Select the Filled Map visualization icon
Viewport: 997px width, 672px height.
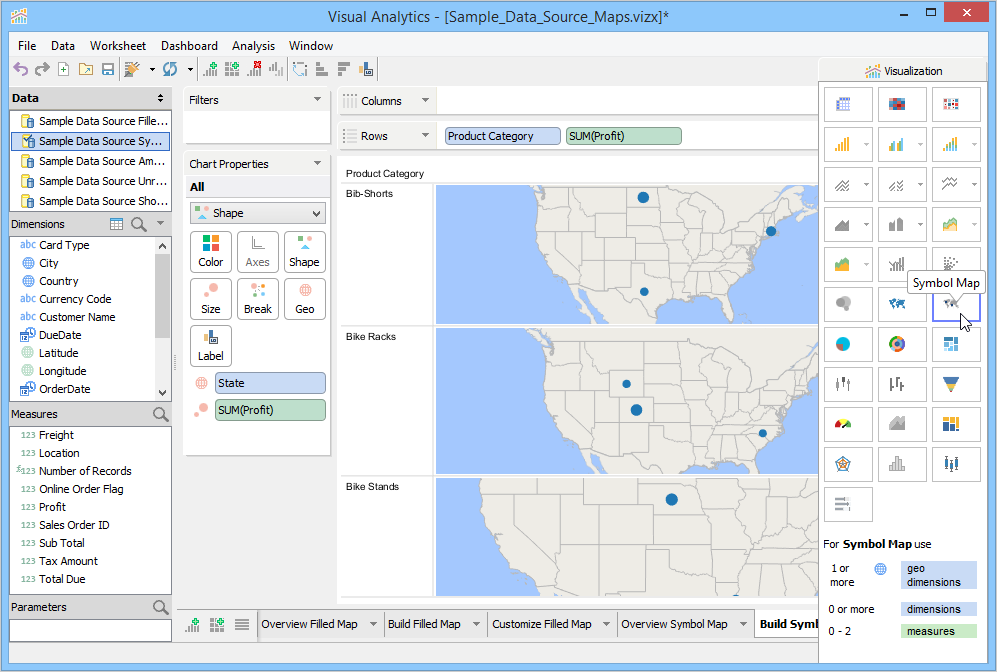click(896, 301)
